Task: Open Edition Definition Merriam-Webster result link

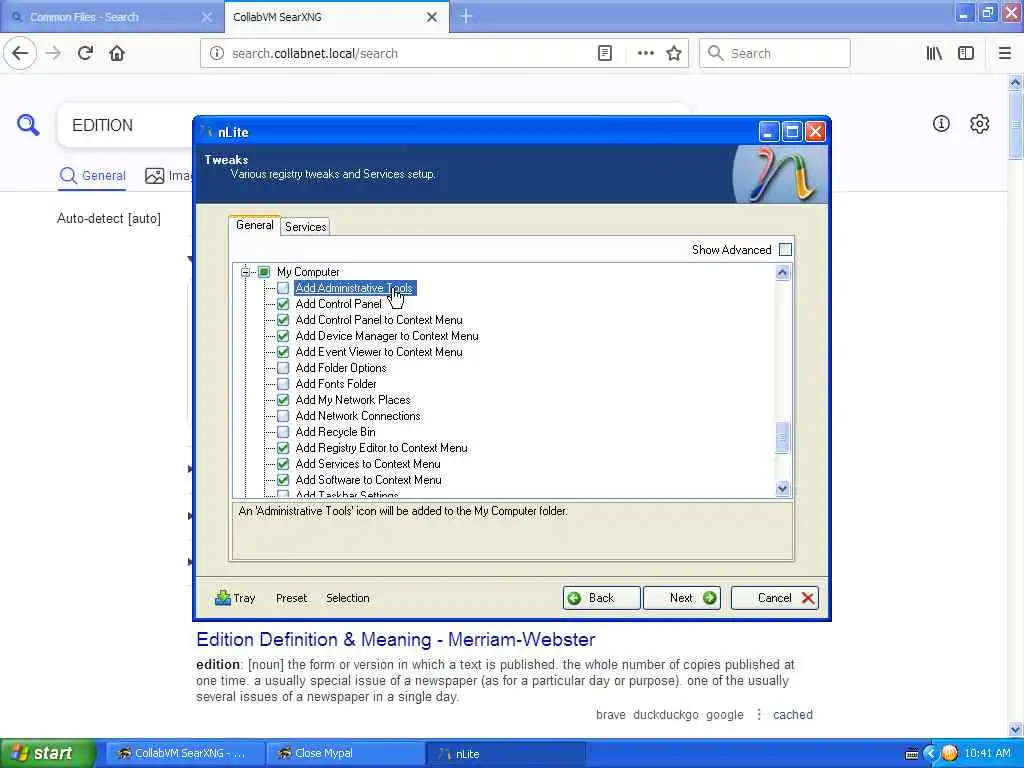Action: tap(396, 639)
